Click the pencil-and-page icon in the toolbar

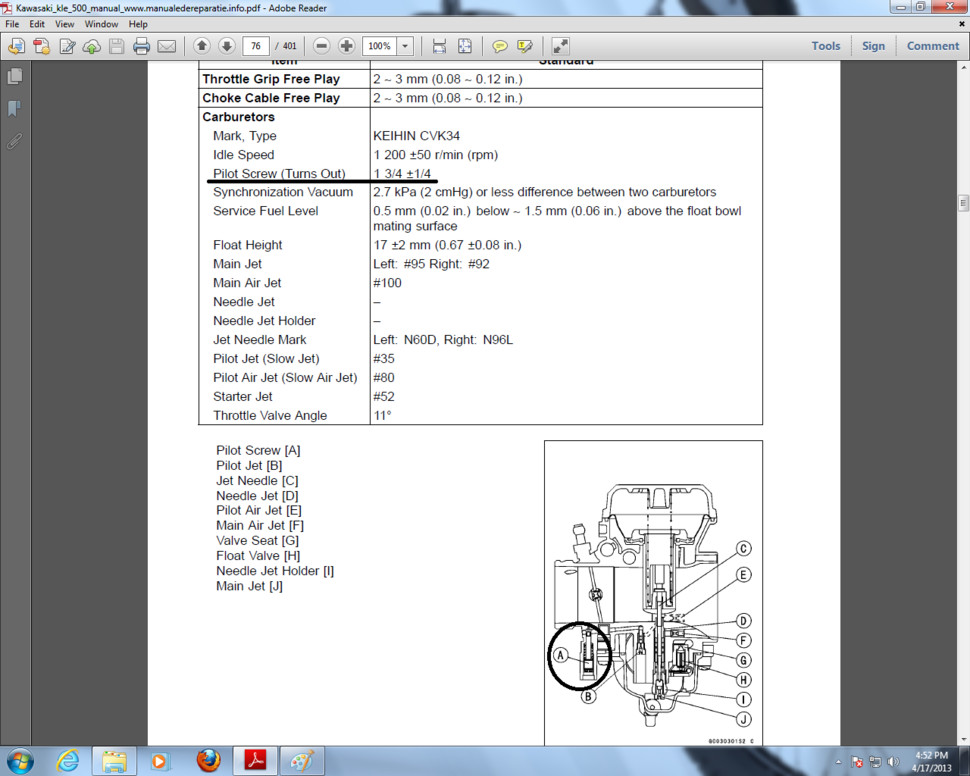click(x=67, y=46)
